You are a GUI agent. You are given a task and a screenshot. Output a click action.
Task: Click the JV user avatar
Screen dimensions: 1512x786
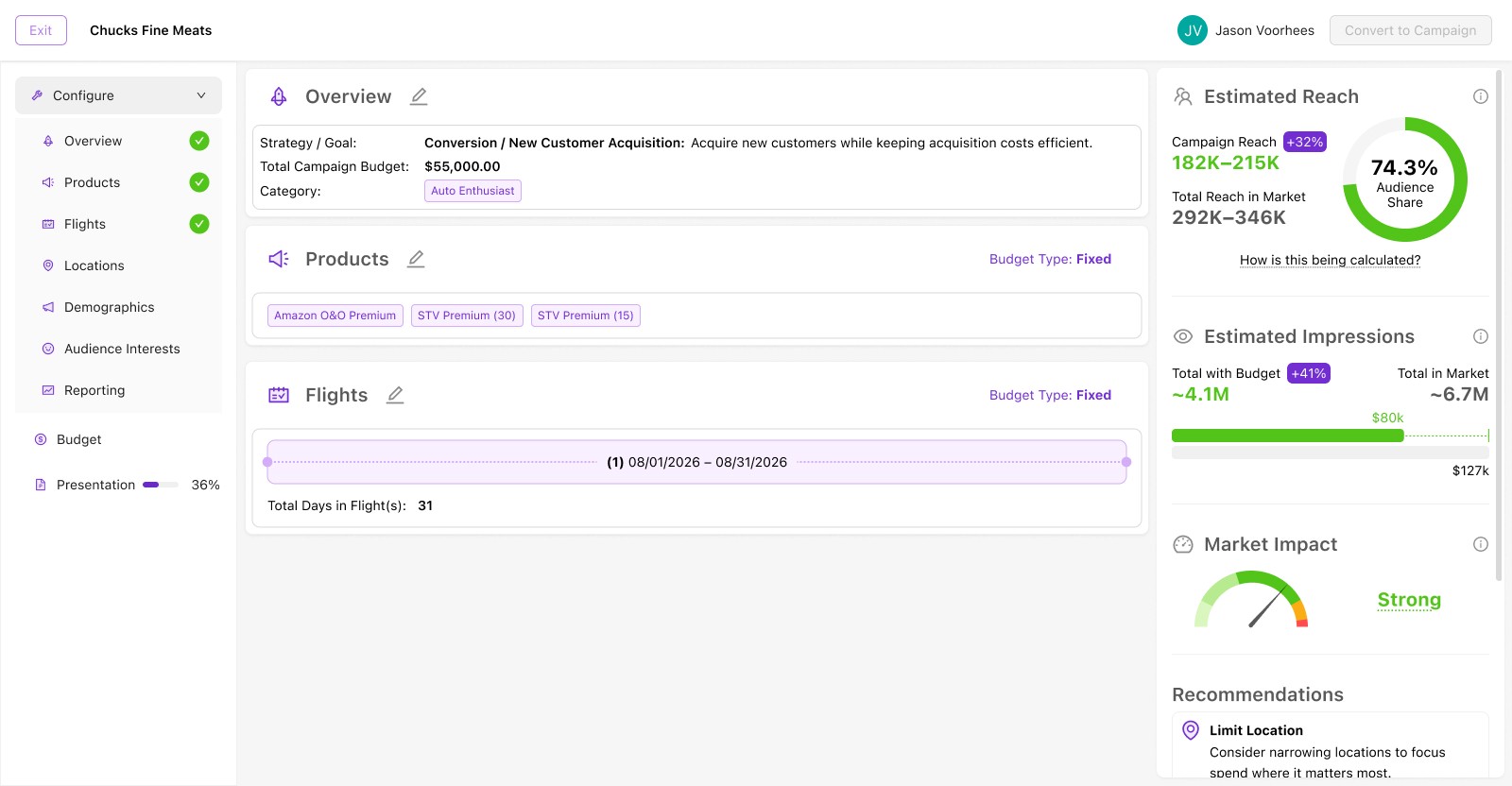point(1193,30)
